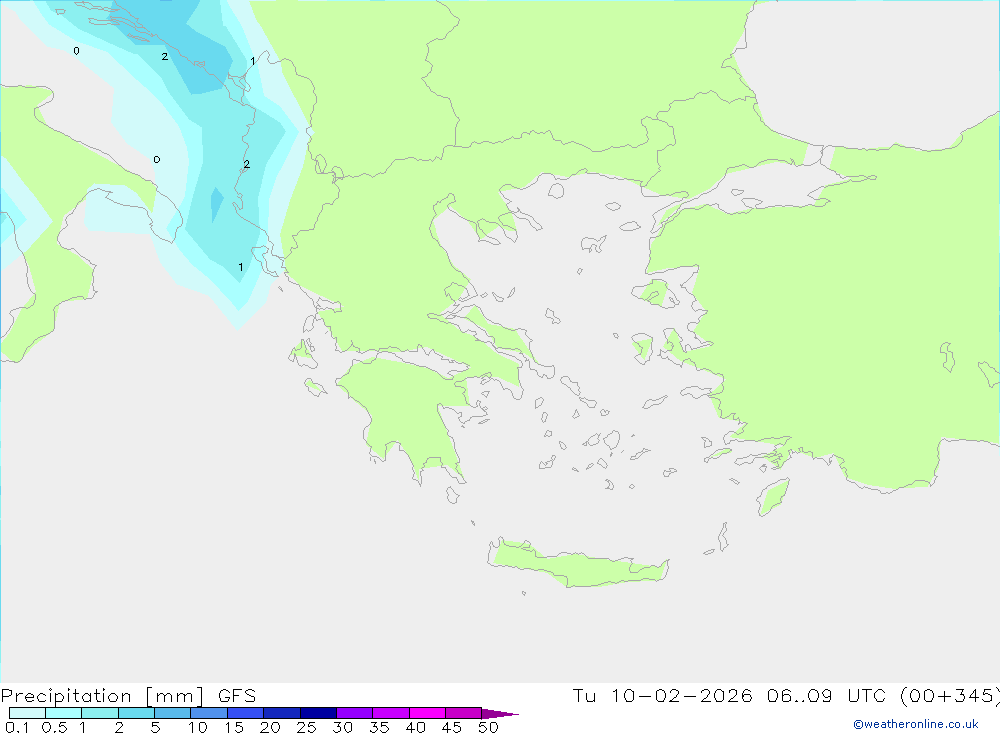The height and width of the screenshot is (733, 1000).
Task: Click the 1–2 mm legend color swatch
Action: click(100, 713)
